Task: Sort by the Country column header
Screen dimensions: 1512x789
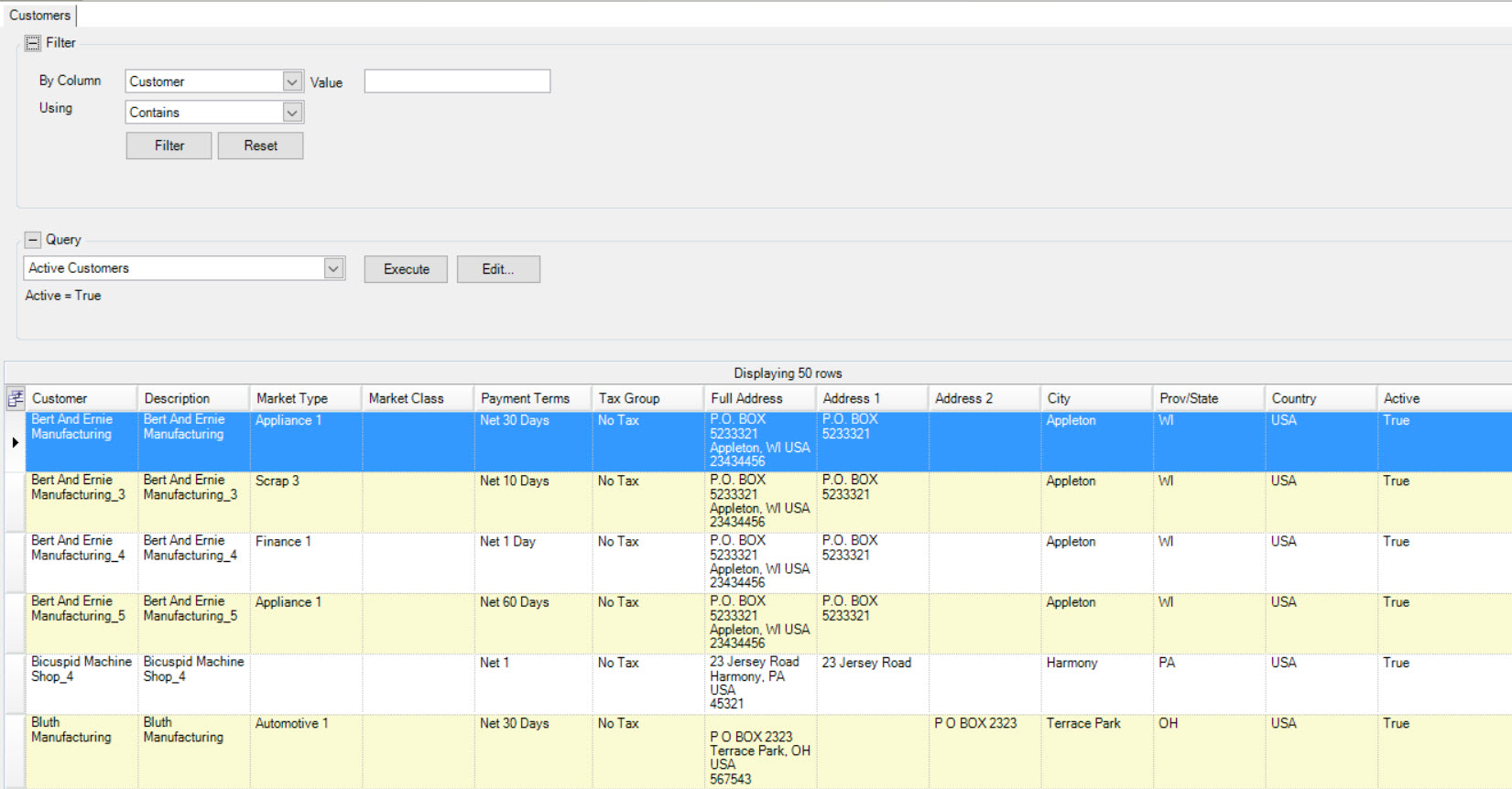Action: point(1321,398)
